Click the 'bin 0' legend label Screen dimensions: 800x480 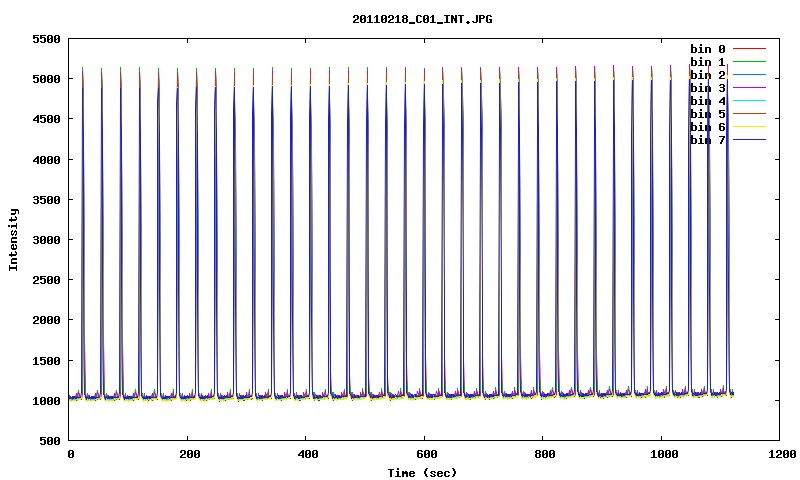coord(708,49)
